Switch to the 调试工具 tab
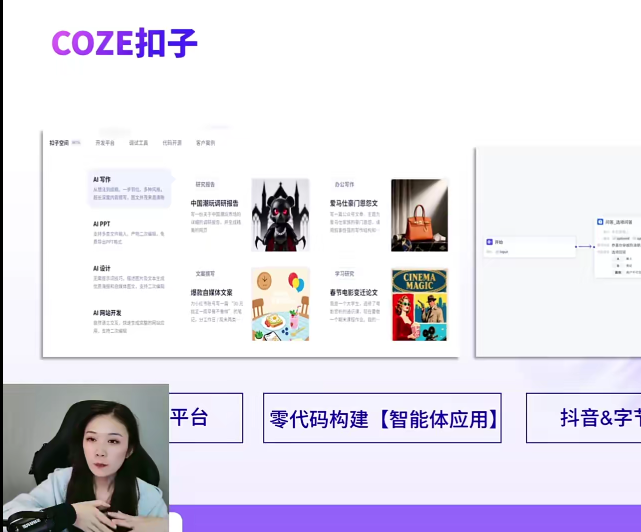Viewport: 641px width, 532px height. pos(139,143)
